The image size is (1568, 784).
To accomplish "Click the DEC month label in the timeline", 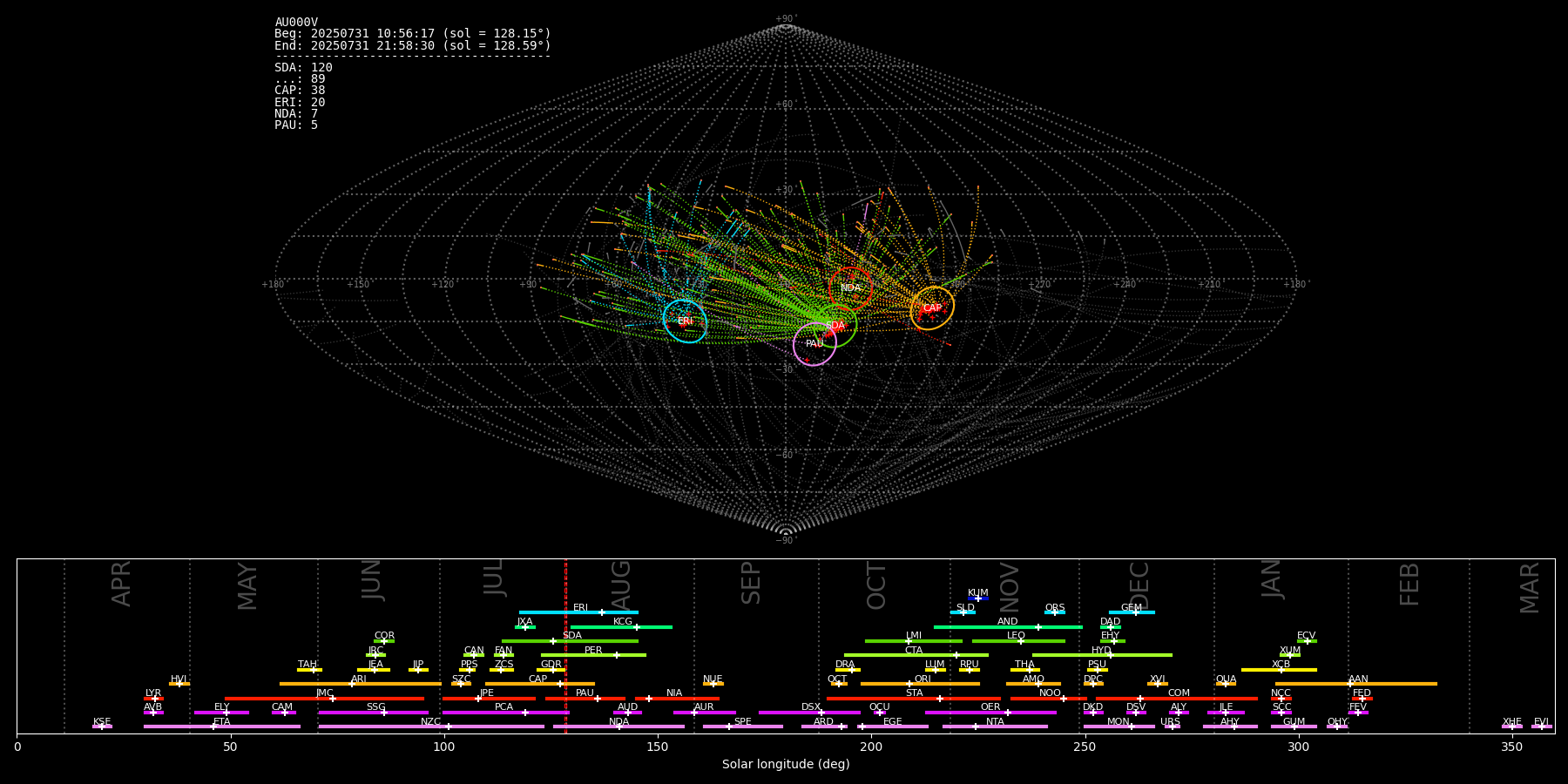I will [1139, 585].
